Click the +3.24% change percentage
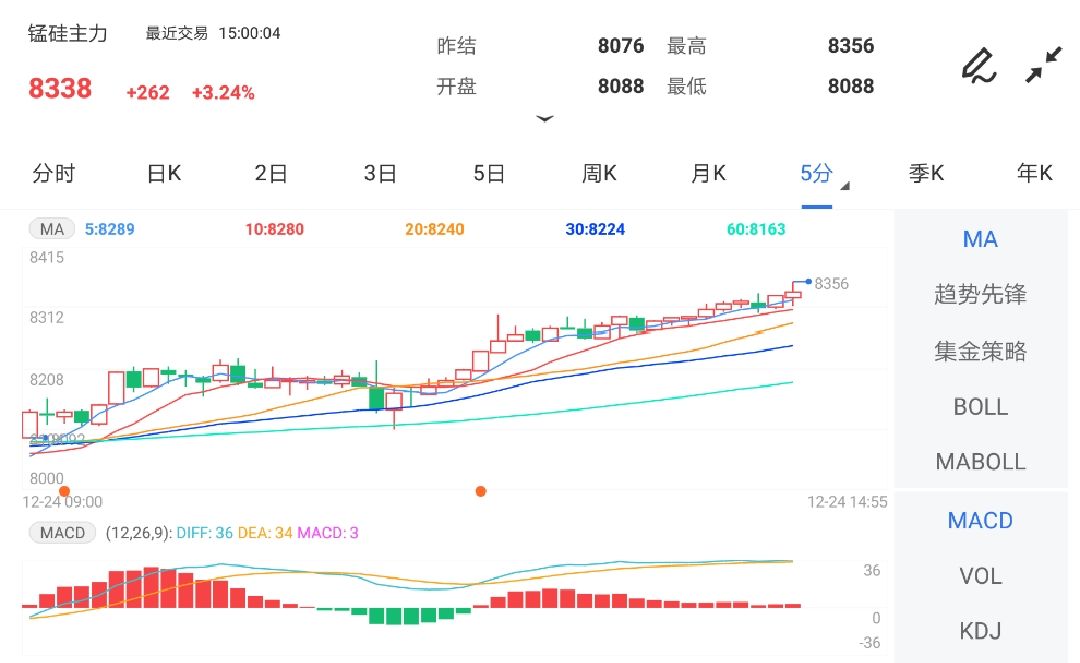 pos(223,92)
